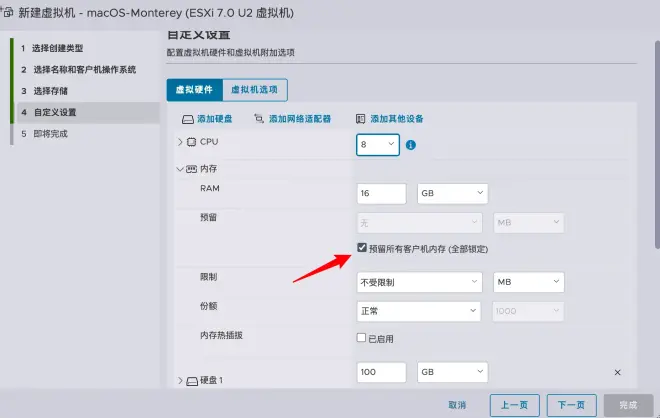
Task: Go to step 5 即将完成
Action: point(51,134)
